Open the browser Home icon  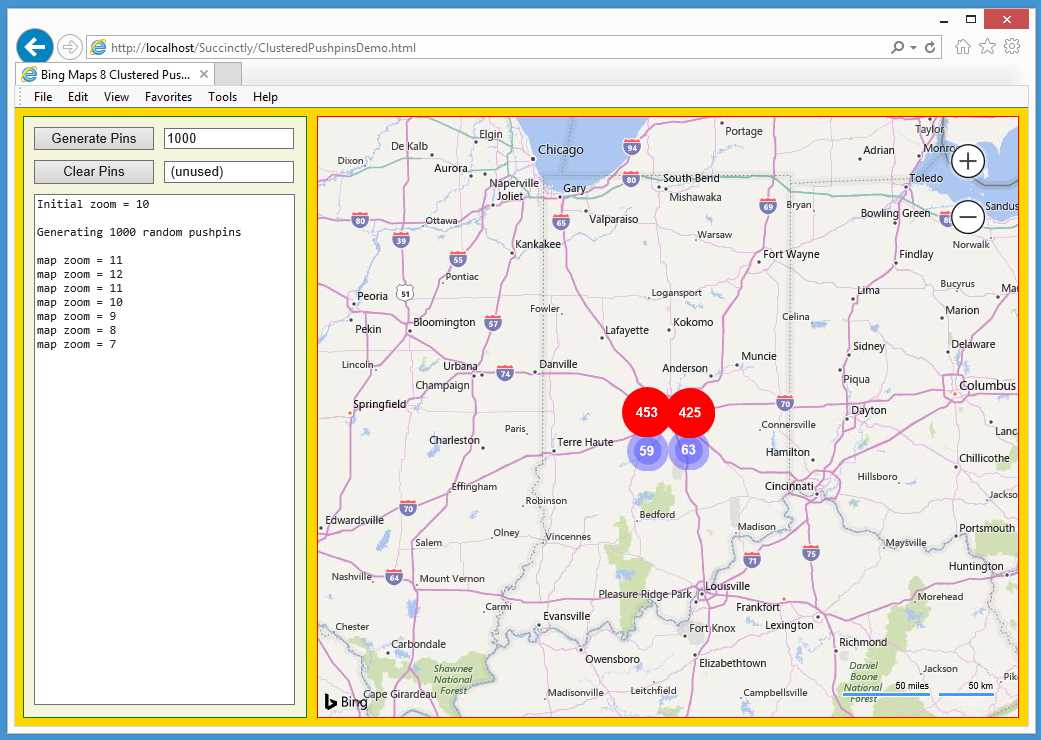pyautogui.click(x=963, y=46)
